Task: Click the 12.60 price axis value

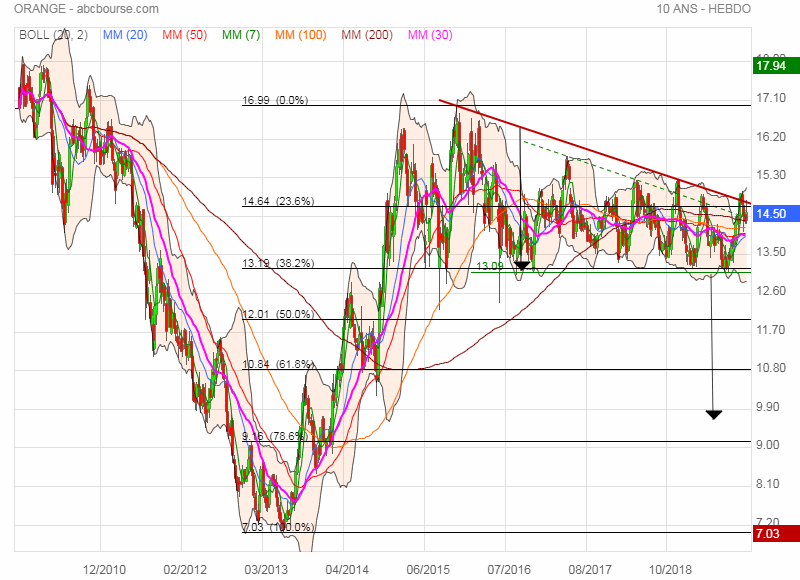Action: click(x=771, y=291)
